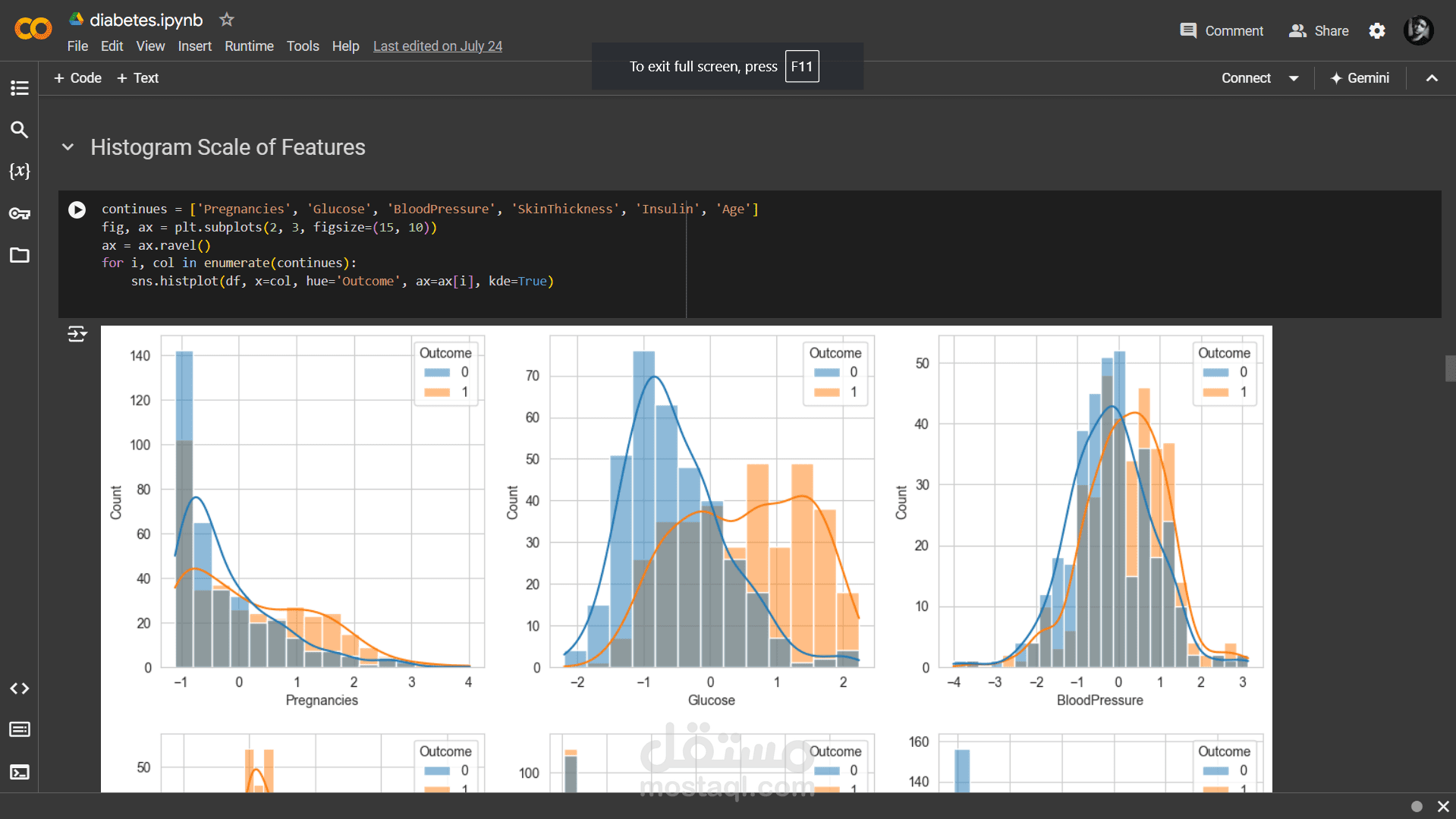
Task: Open table of contents sidebar icon
Action: click(20, 88)
